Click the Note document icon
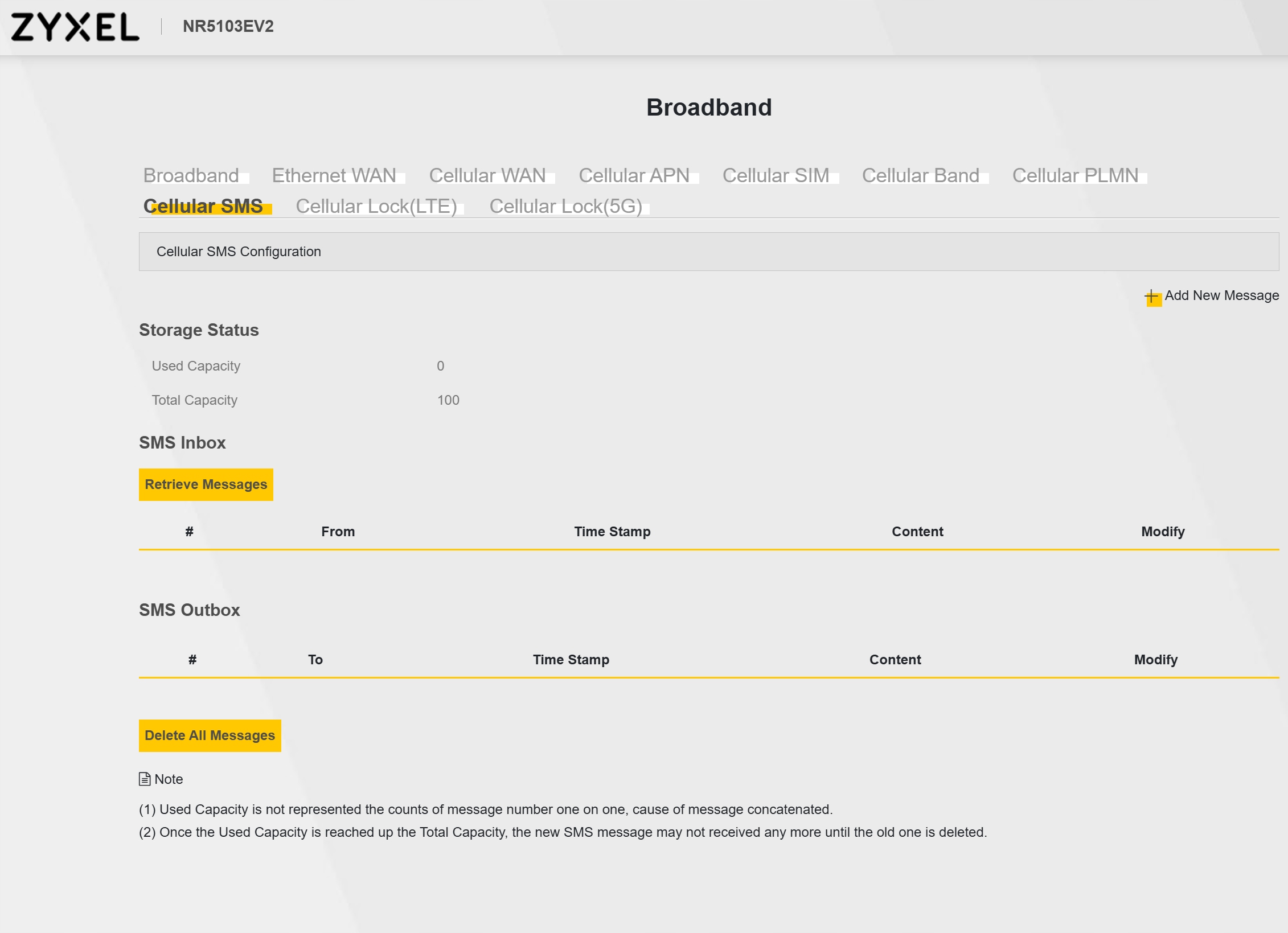This screenshot has height=933, width=1288. pyautogui.click(x=145, y=779)
